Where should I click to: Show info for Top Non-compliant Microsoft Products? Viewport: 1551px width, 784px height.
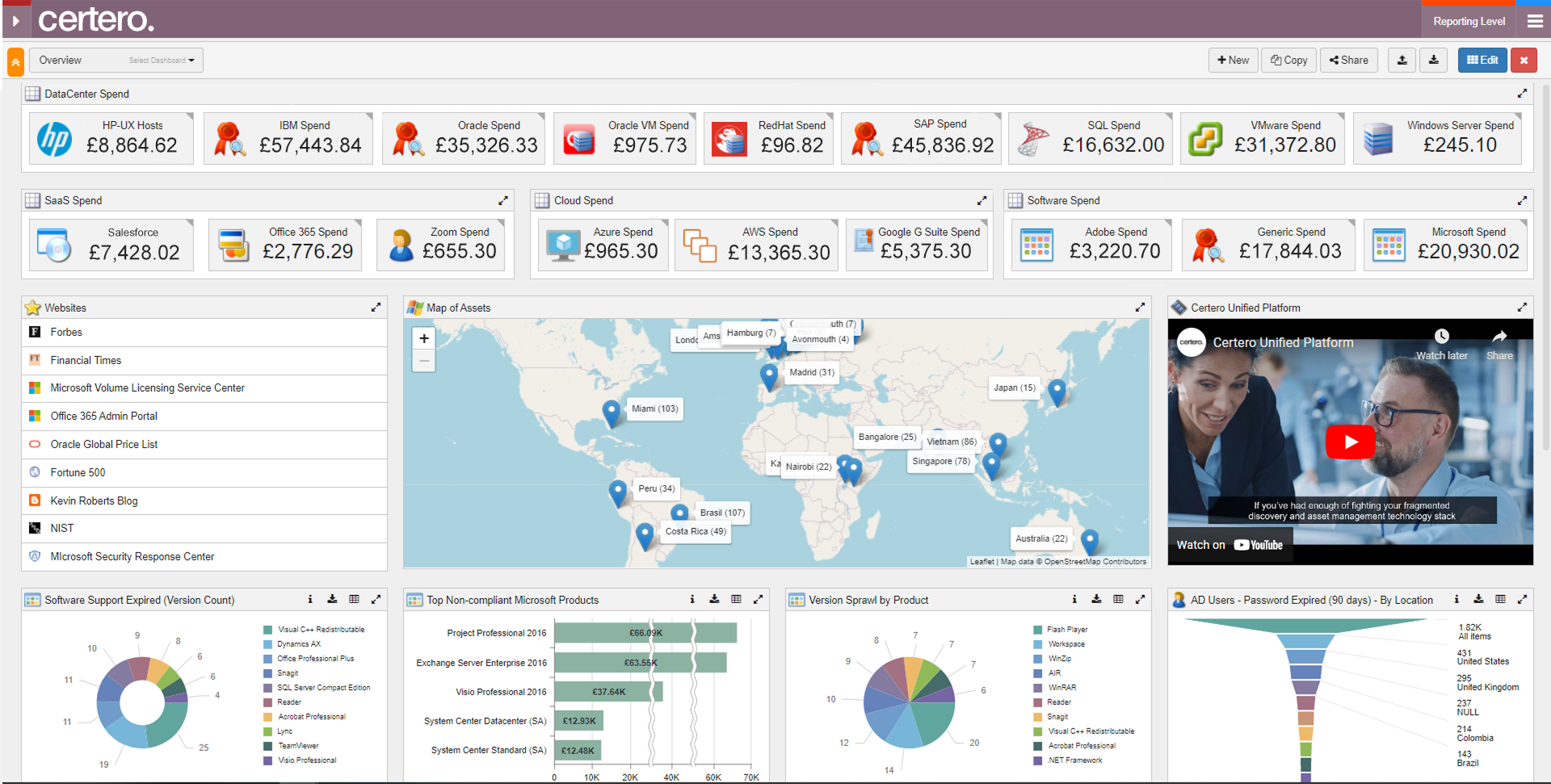click(692, 599)
